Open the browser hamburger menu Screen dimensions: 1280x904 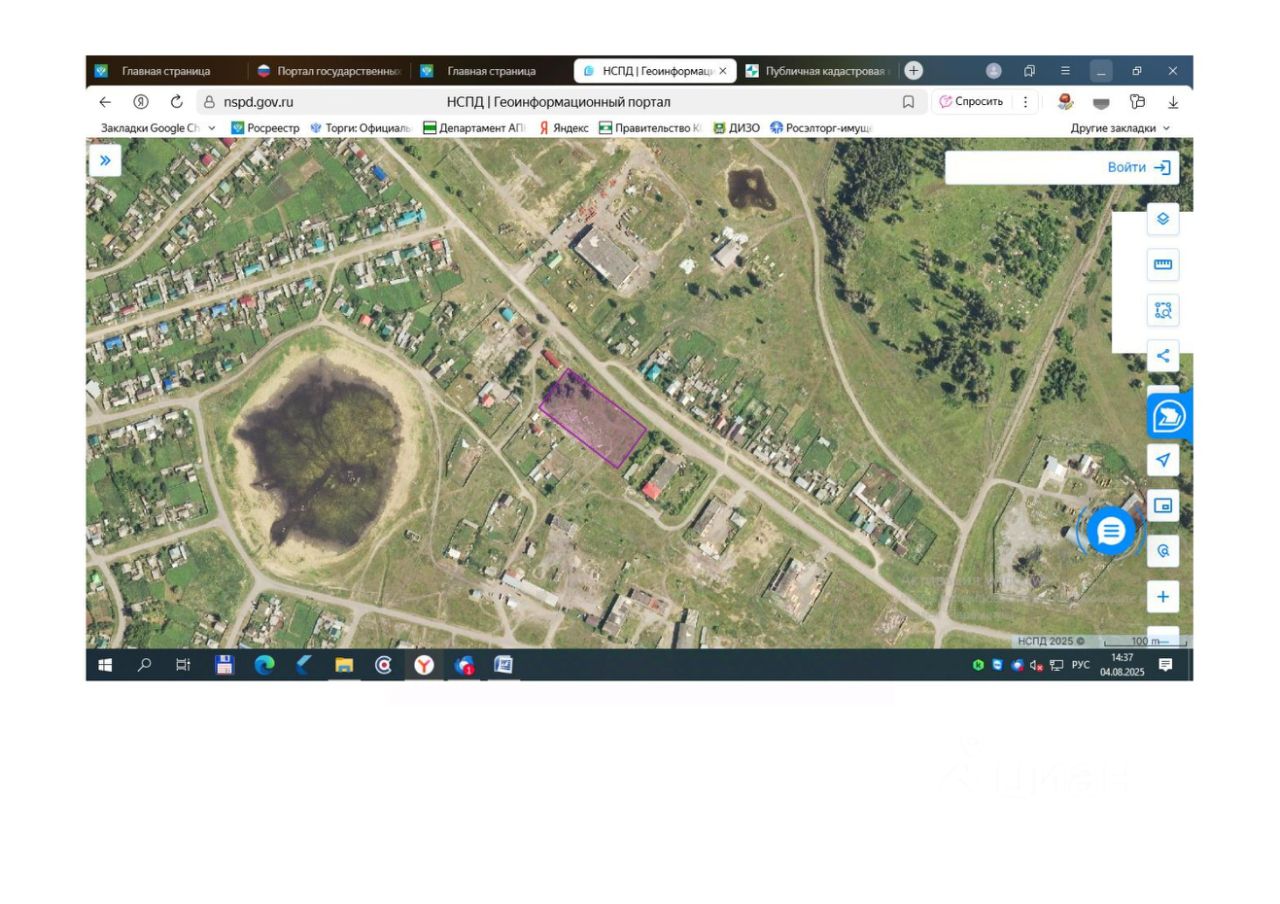(x=1065, y=70)
